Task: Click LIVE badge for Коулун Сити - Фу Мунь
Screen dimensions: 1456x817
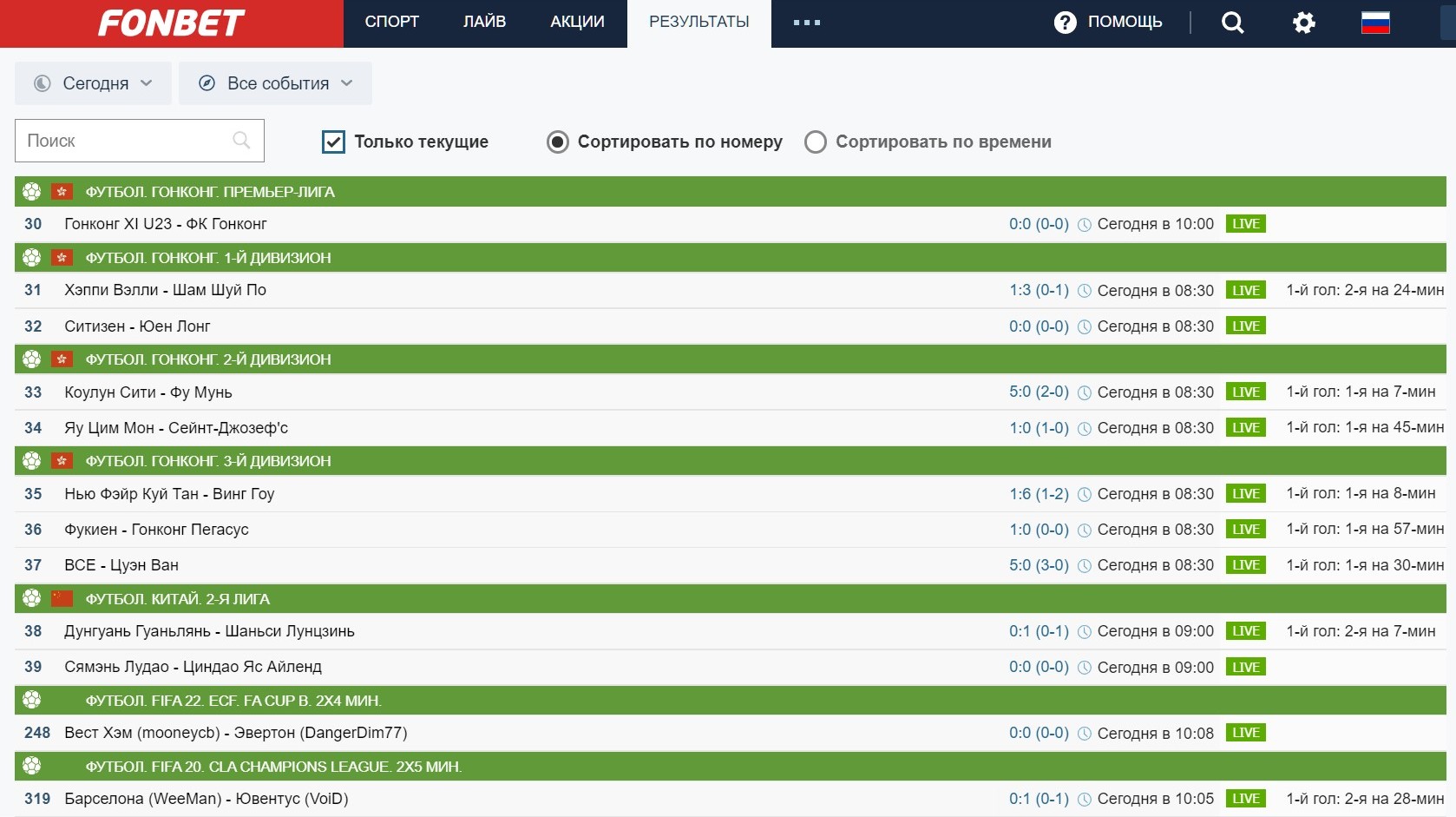Action: click(x=1246, y=392)
